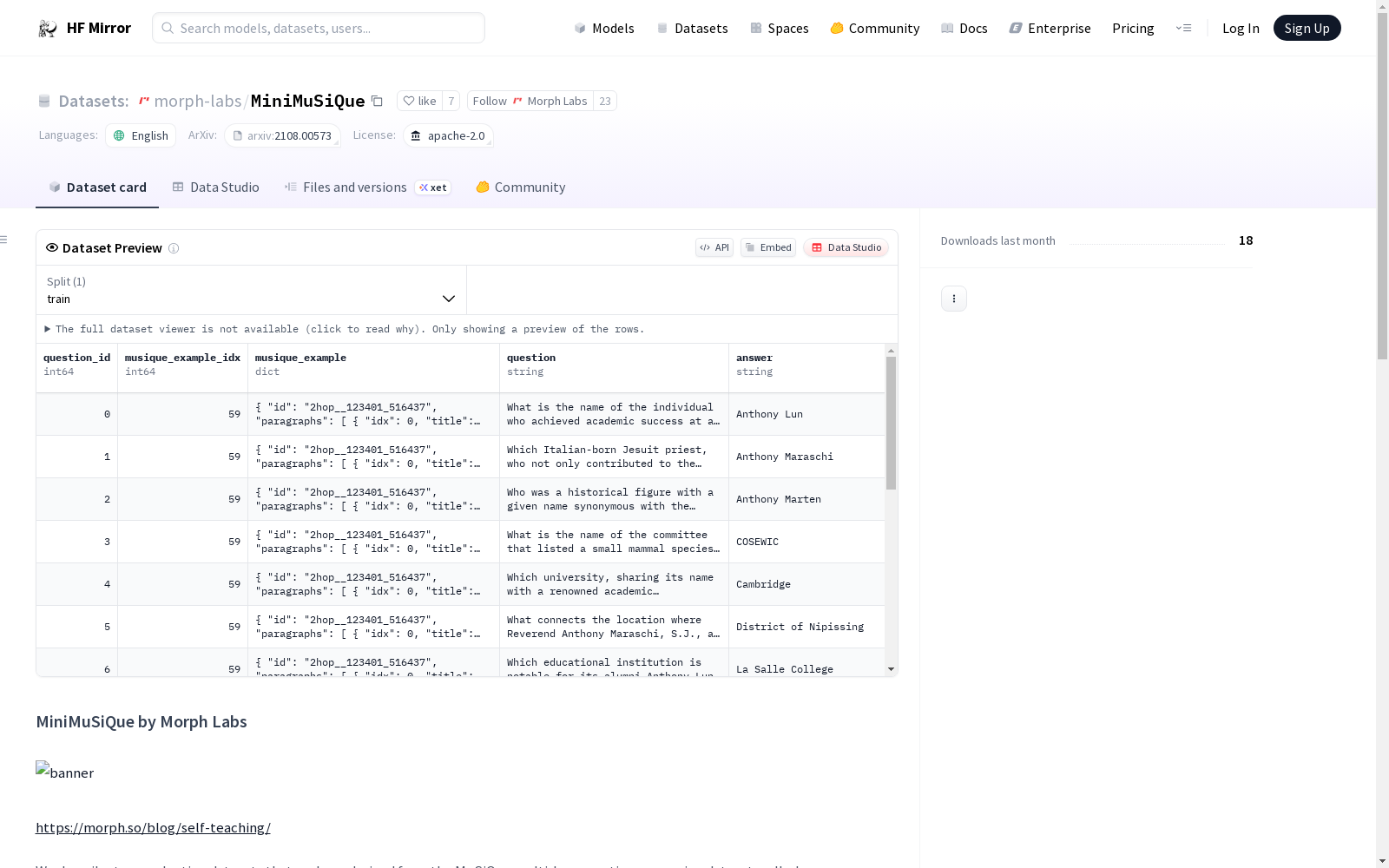
Task: Follow Morph Labs organization
Action: [530, 101]
